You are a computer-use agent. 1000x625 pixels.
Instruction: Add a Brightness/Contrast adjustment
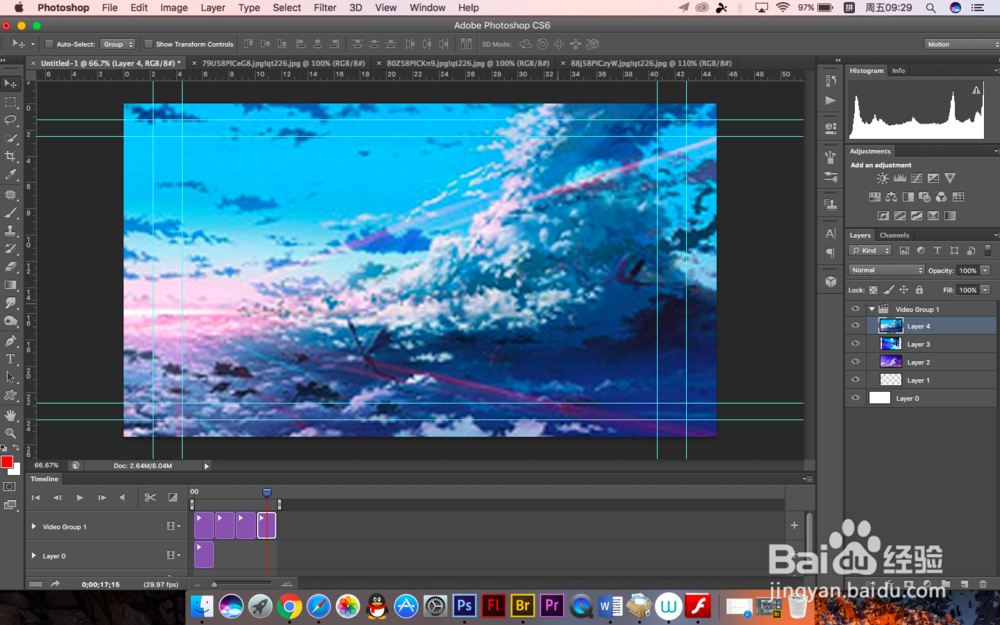coord(883,179)
